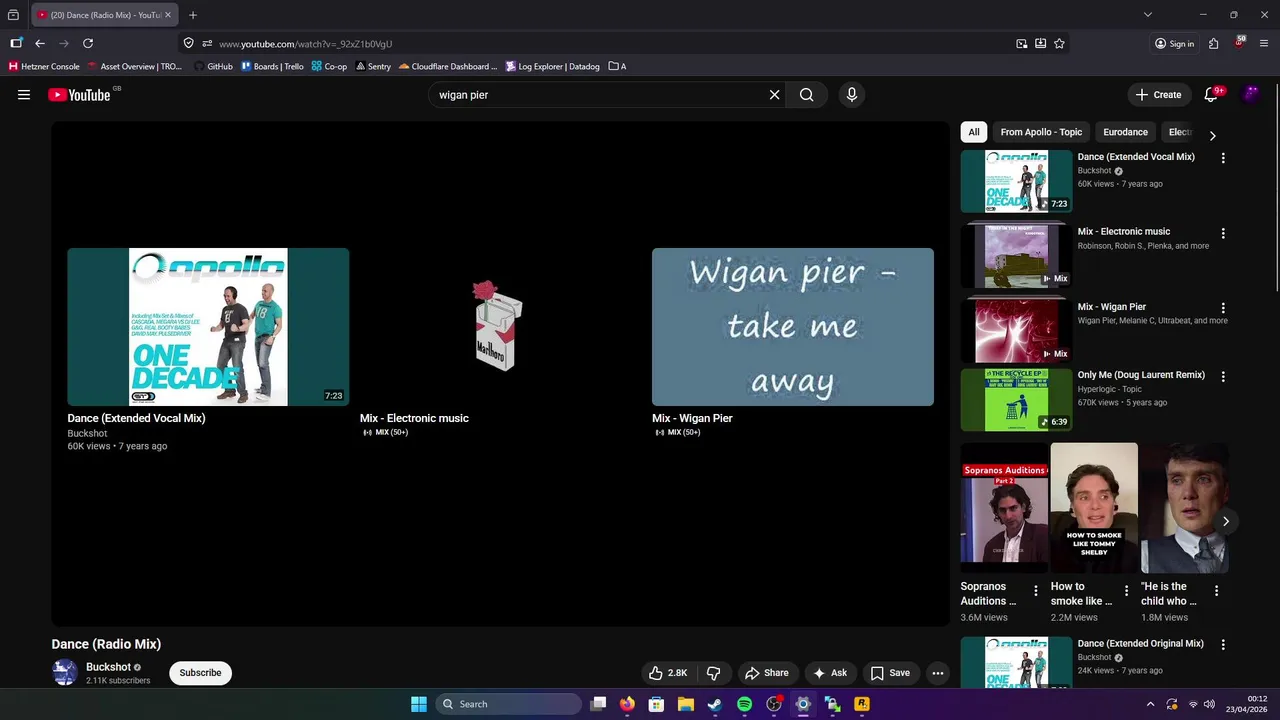
Task: Open the Buckshot channel name link
Action: 108,667
